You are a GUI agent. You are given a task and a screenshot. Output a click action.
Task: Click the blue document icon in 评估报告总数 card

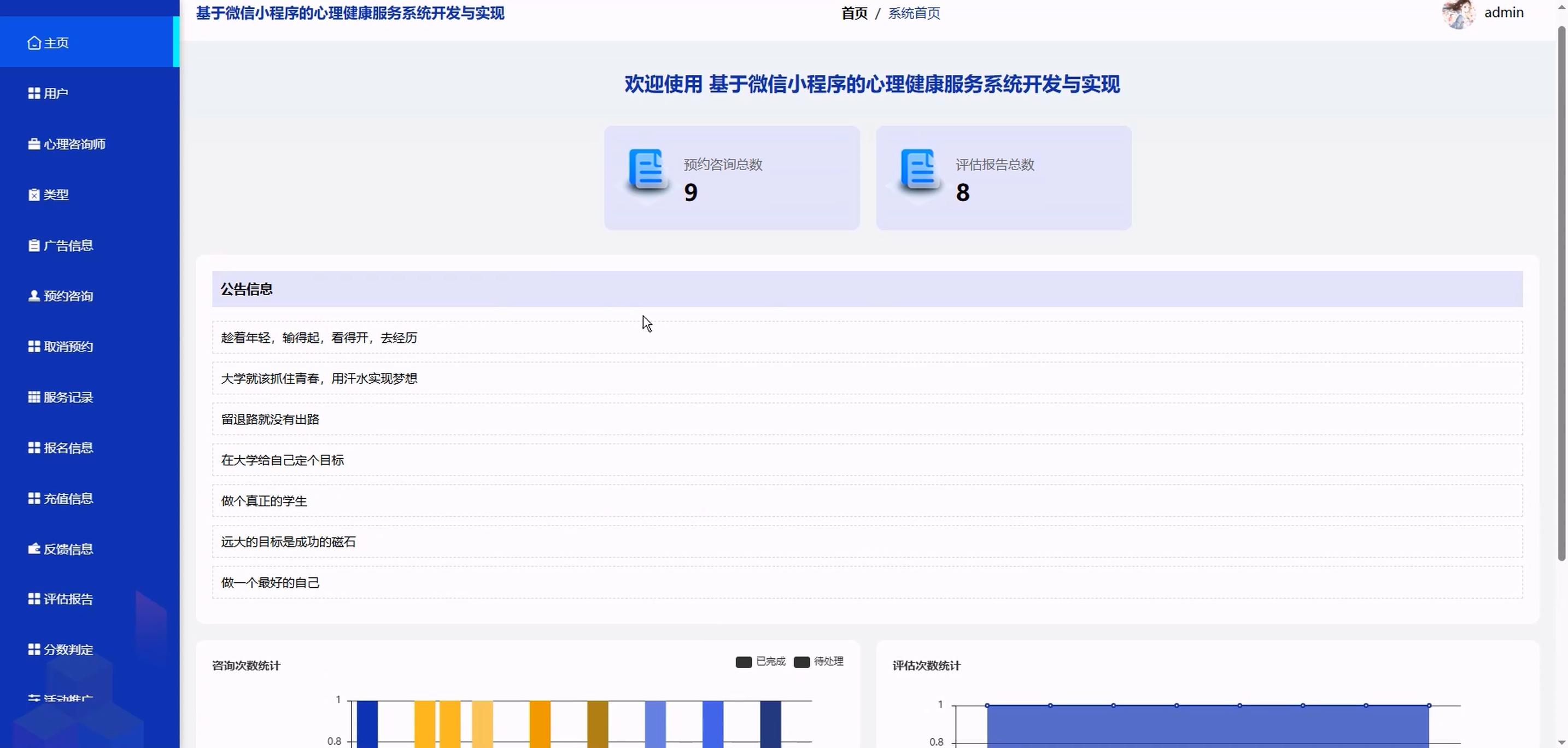(919, 170)
